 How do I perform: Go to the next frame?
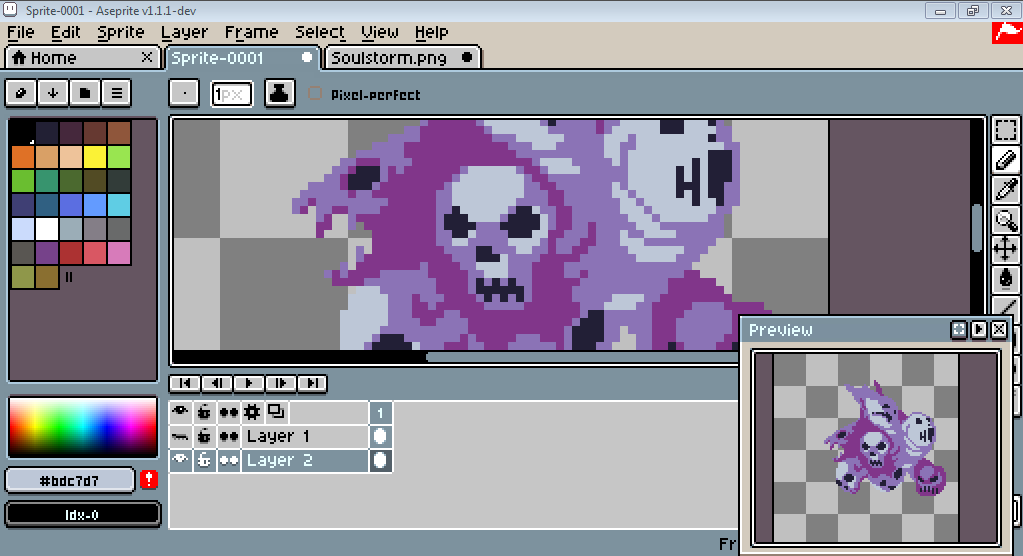[281, 383]
